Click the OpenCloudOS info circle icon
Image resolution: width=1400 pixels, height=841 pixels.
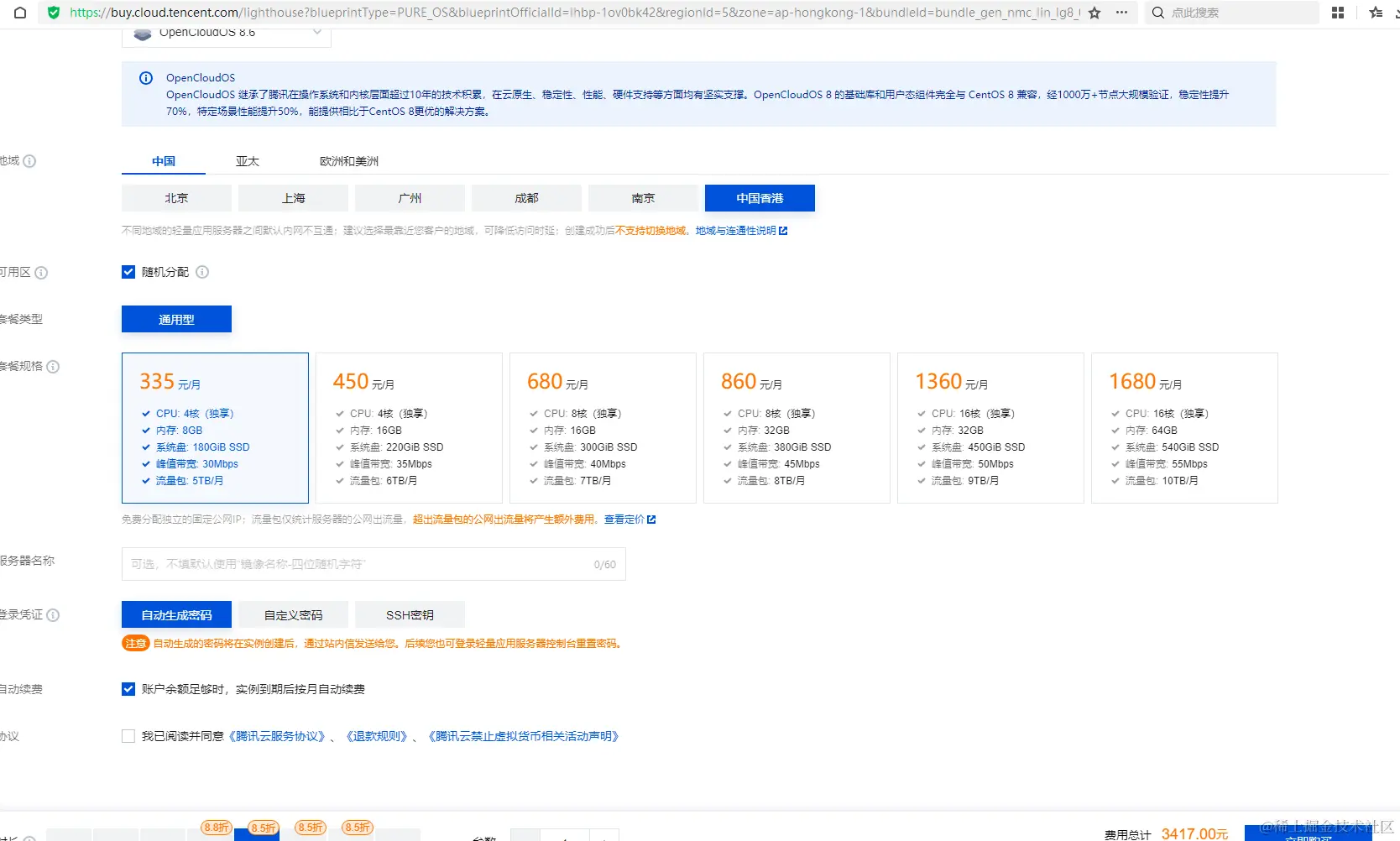[146, 78]
